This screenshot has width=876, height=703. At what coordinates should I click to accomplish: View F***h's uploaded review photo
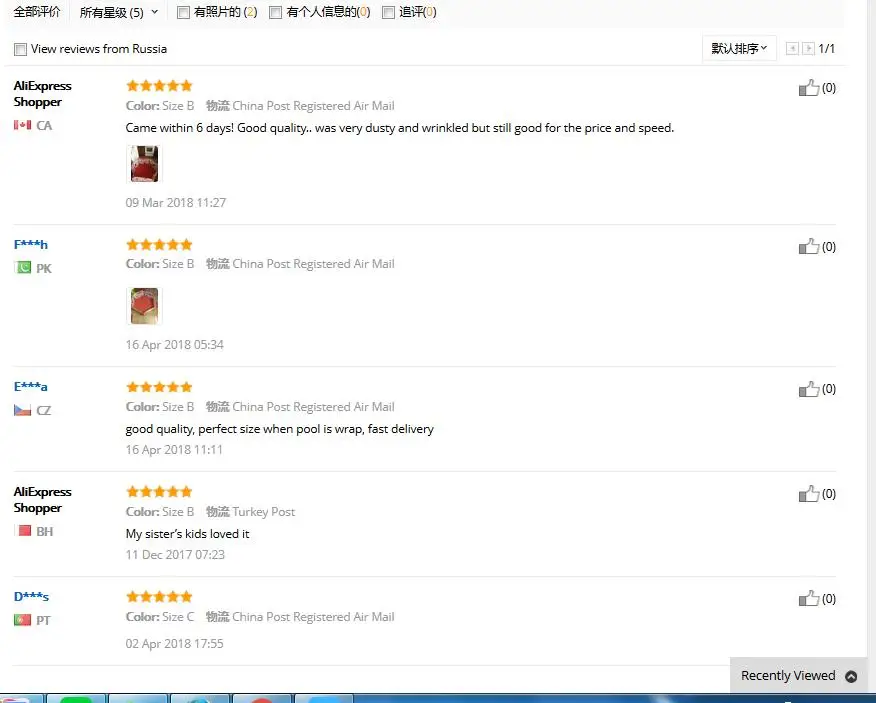pyautogui.click(x=144, y=306)
